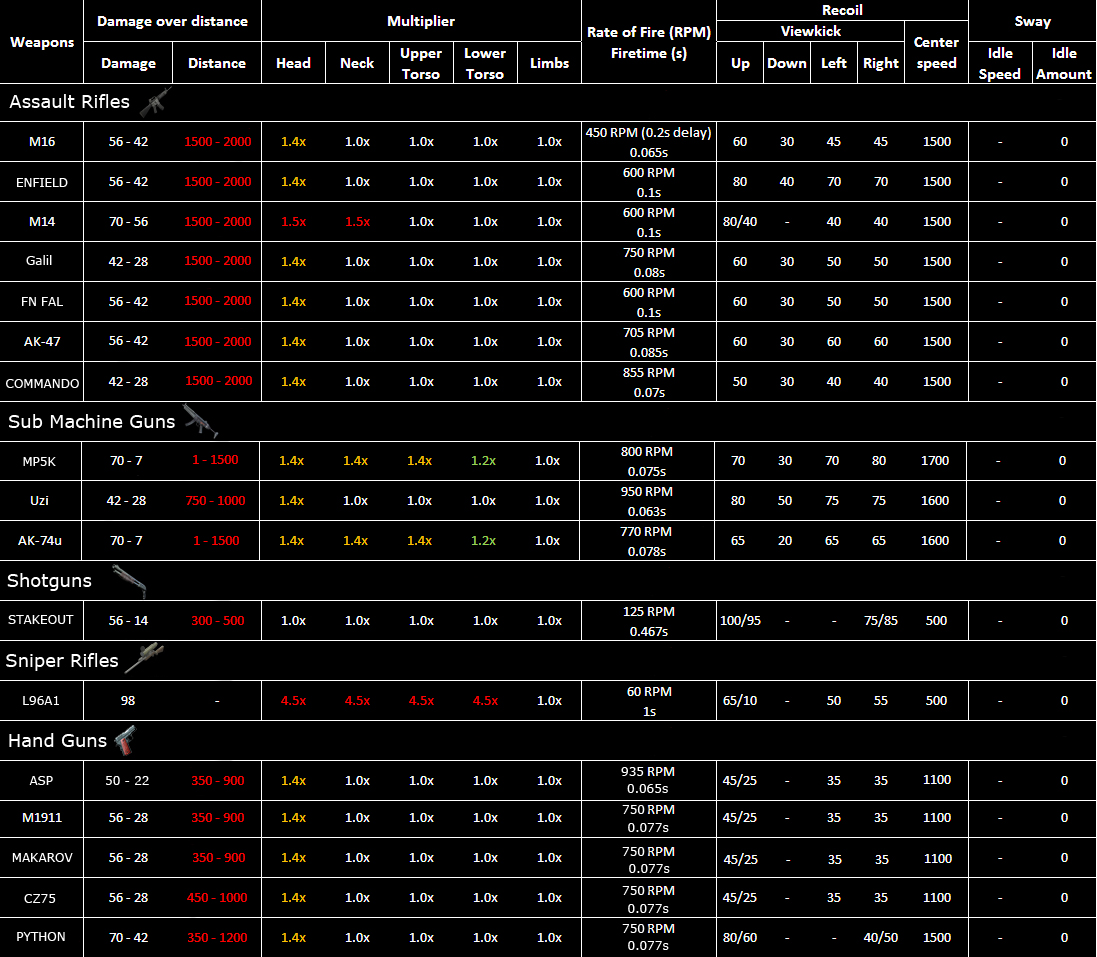Select the PYTHON handgun name cell

pos(42,937)
